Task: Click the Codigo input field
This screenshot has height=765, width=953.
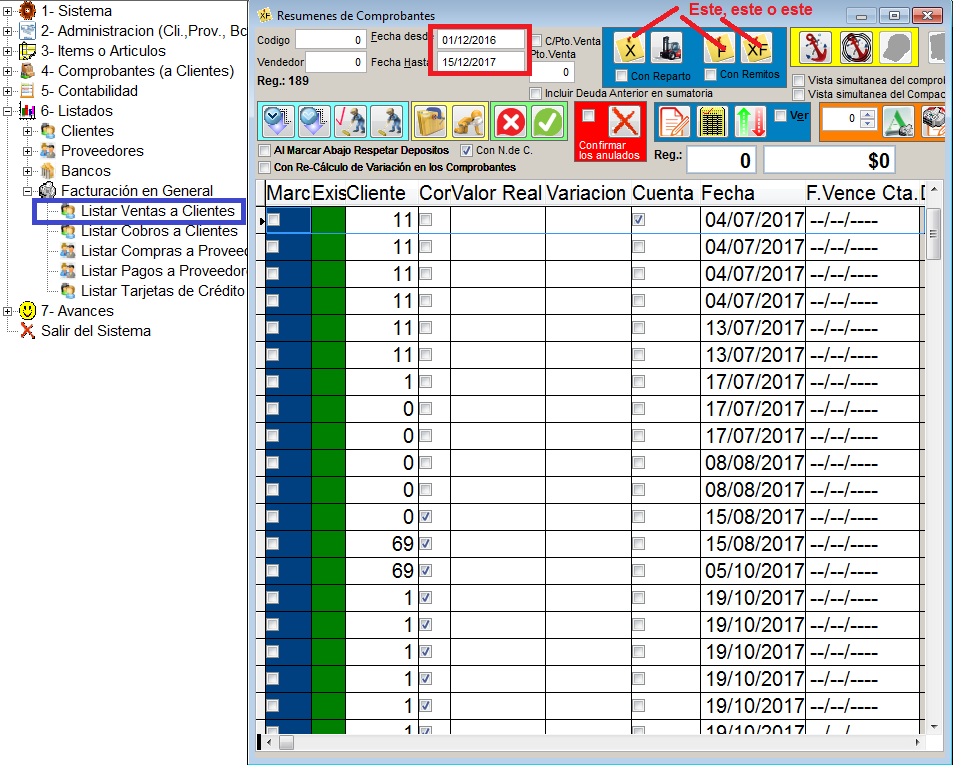Action: pyautogui.click(x=330, y=40)
